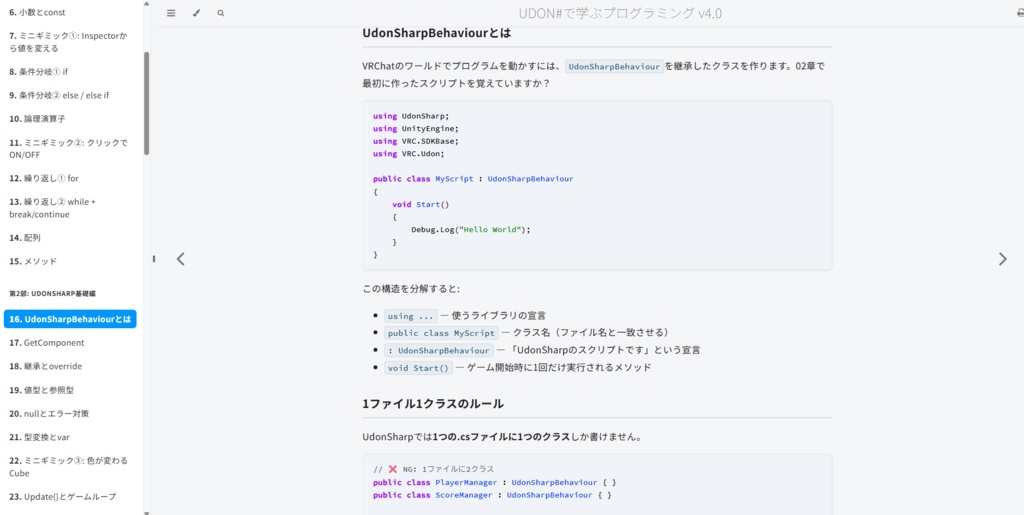Open chapter 13 繰り返し② while + break/continue

point(52,208)
